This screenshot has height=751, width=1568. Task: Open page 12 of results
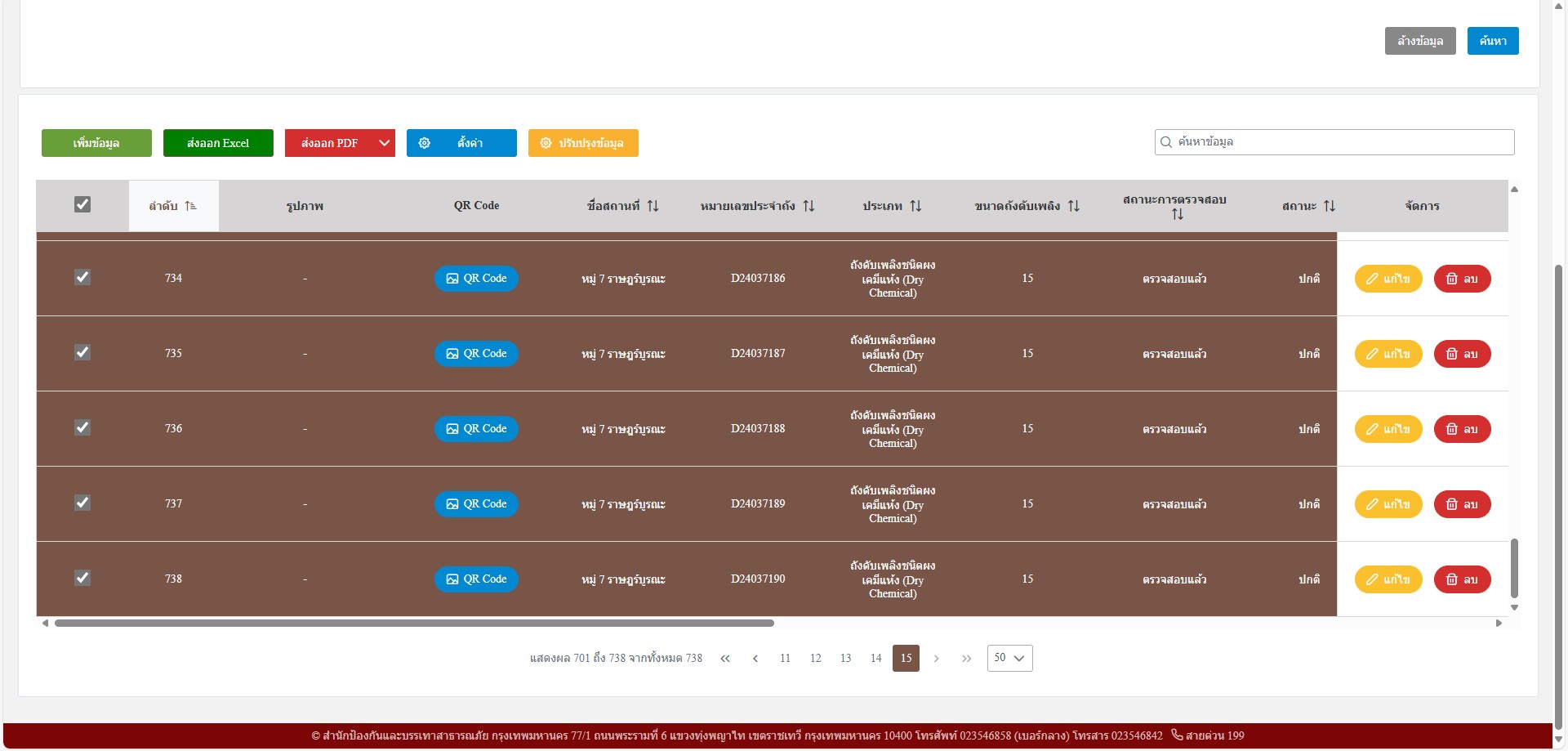click(816, 659)
